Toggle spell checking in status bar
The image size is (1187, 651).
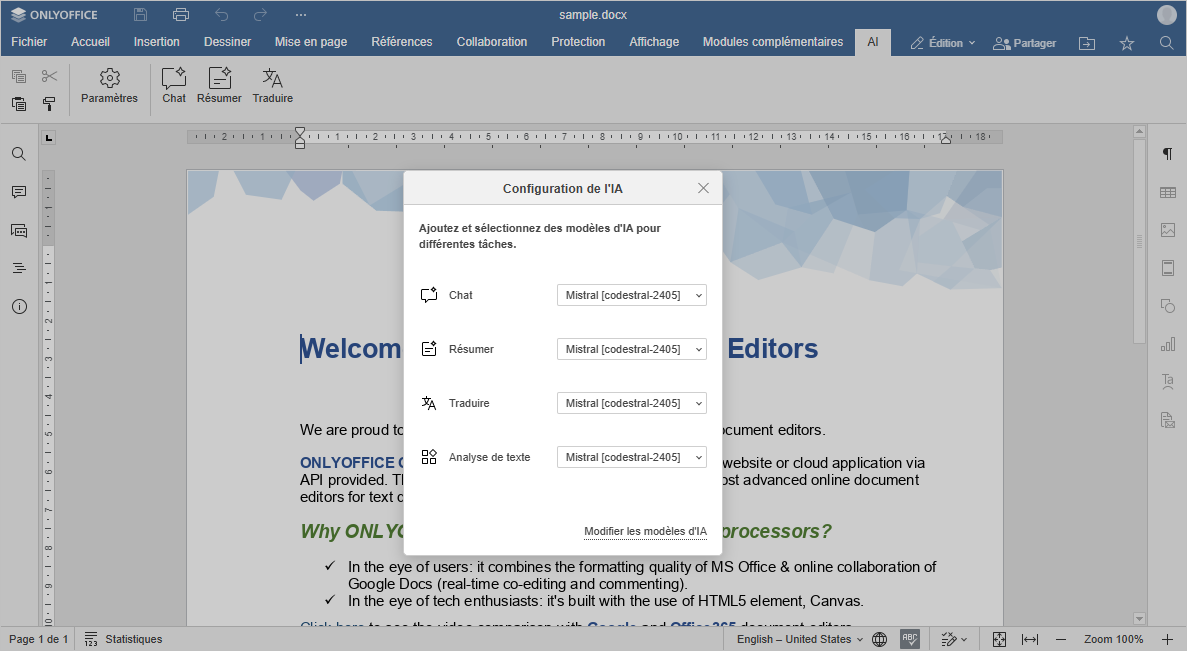[x=909, y=639]
